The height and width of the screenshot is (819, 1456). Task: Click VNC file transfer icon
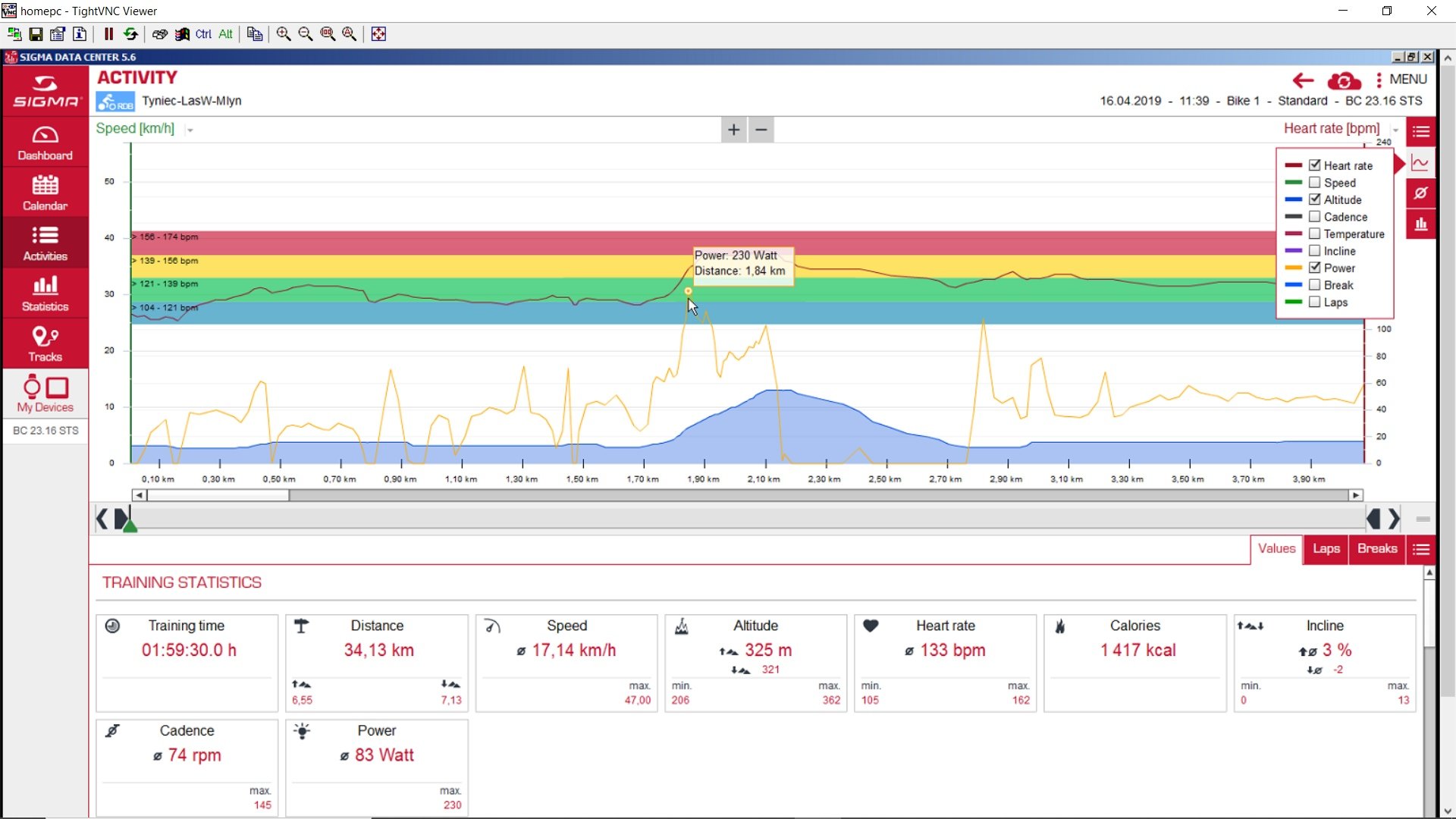click(x=255, y=34)
